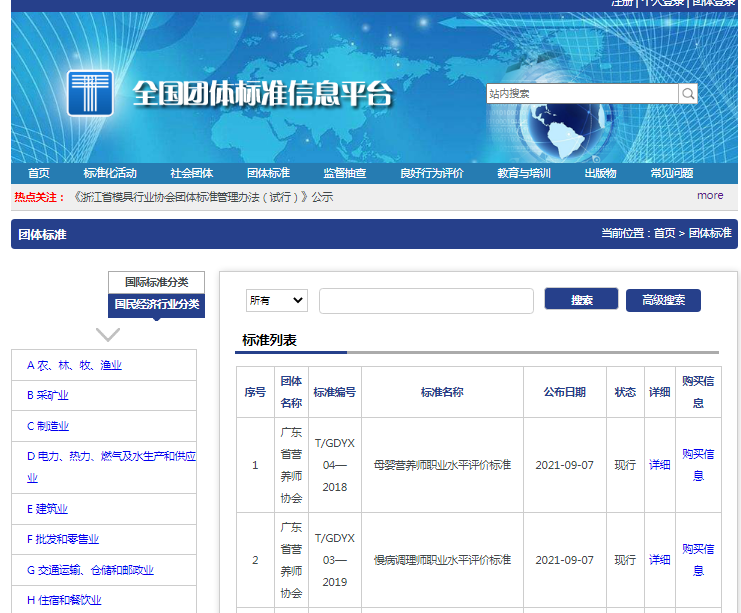Open 良好行为评价 menu item
Image resolution: width=741 pixels, height=613 pixels.
431,173
